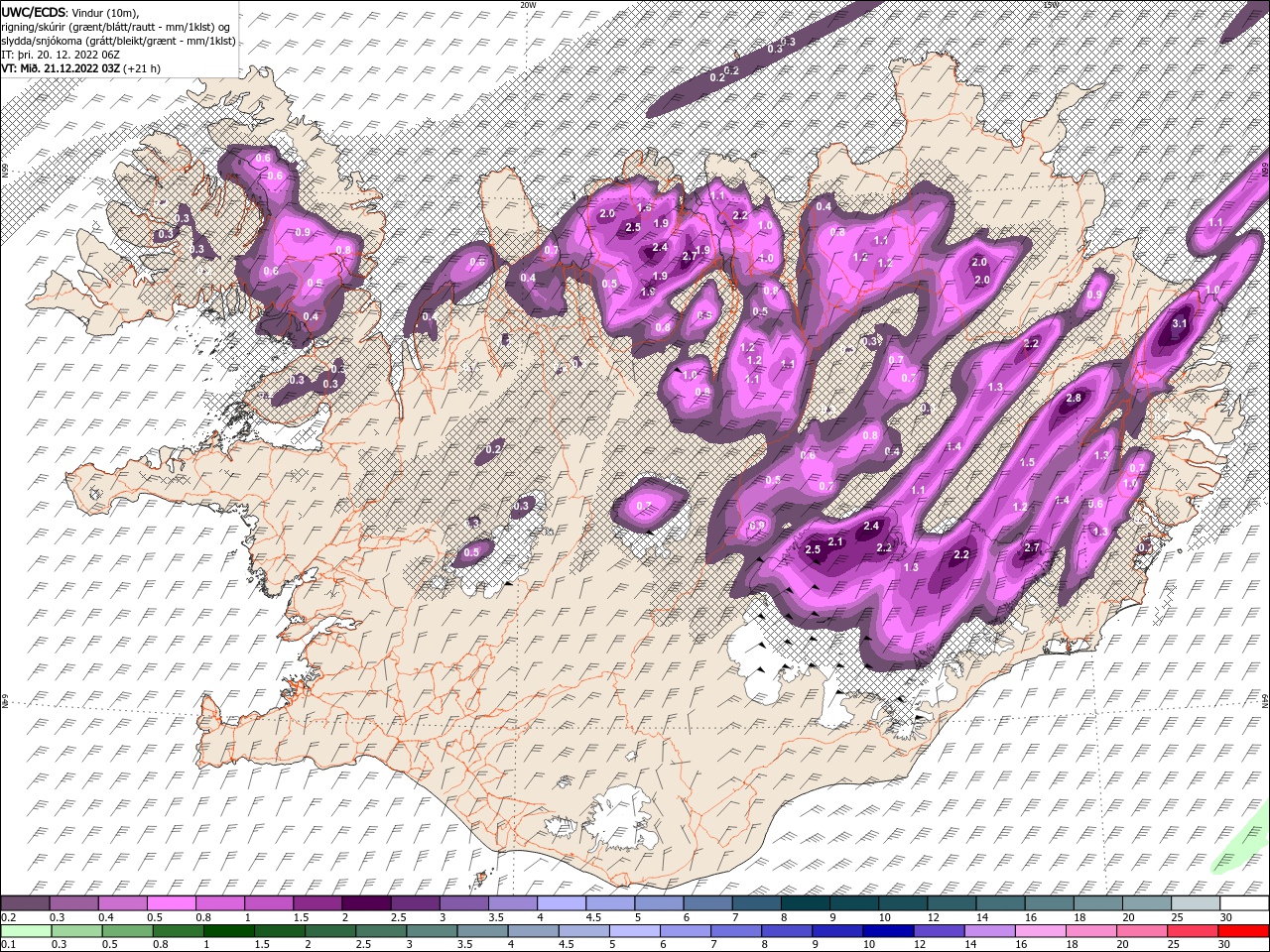Select the darkest purple 2–2.5 snow swatch
Screen dimensions: 1270x952
pyautogui.click(x=365, y=903)
